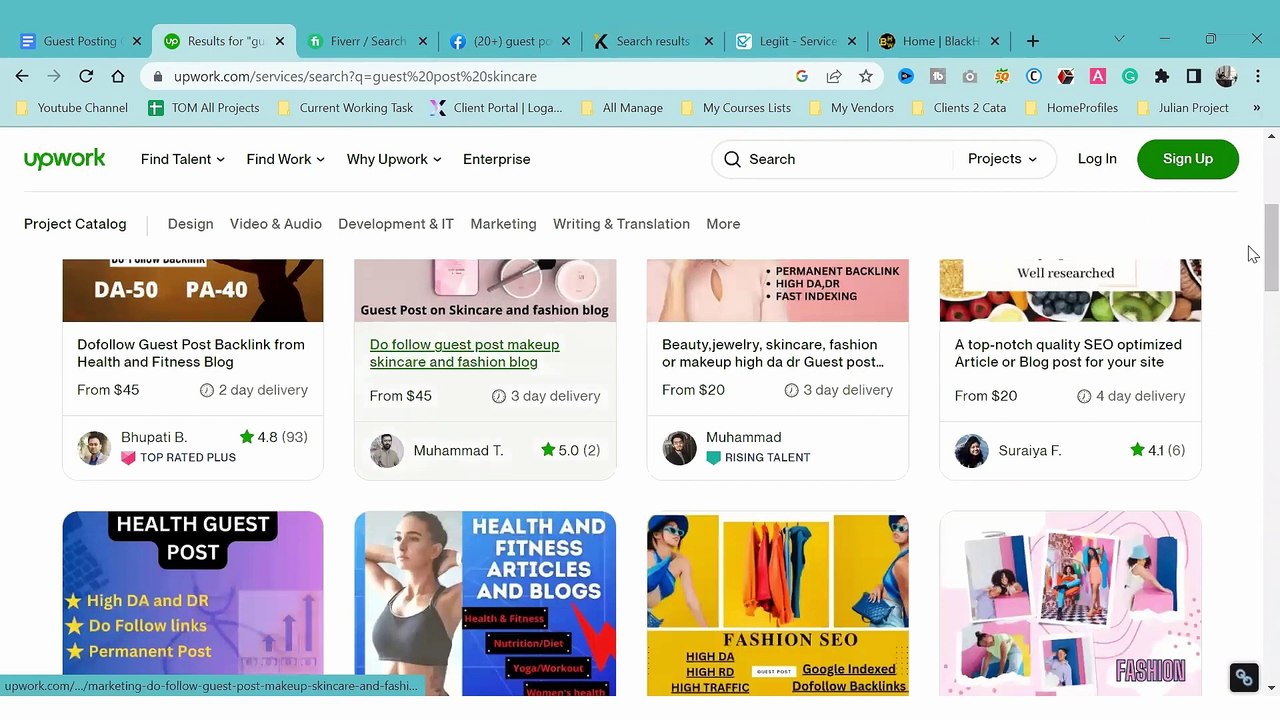The image size is (1280, 720).
Task: Open the Extensions puzzle icon
Action: [x=1162, y=76]
